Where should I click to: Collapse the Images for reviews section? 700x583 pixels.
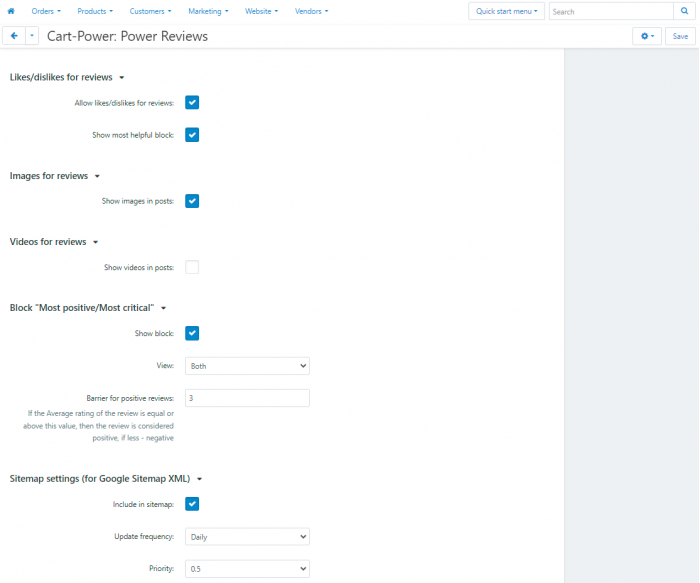click(x=54, y=176)
